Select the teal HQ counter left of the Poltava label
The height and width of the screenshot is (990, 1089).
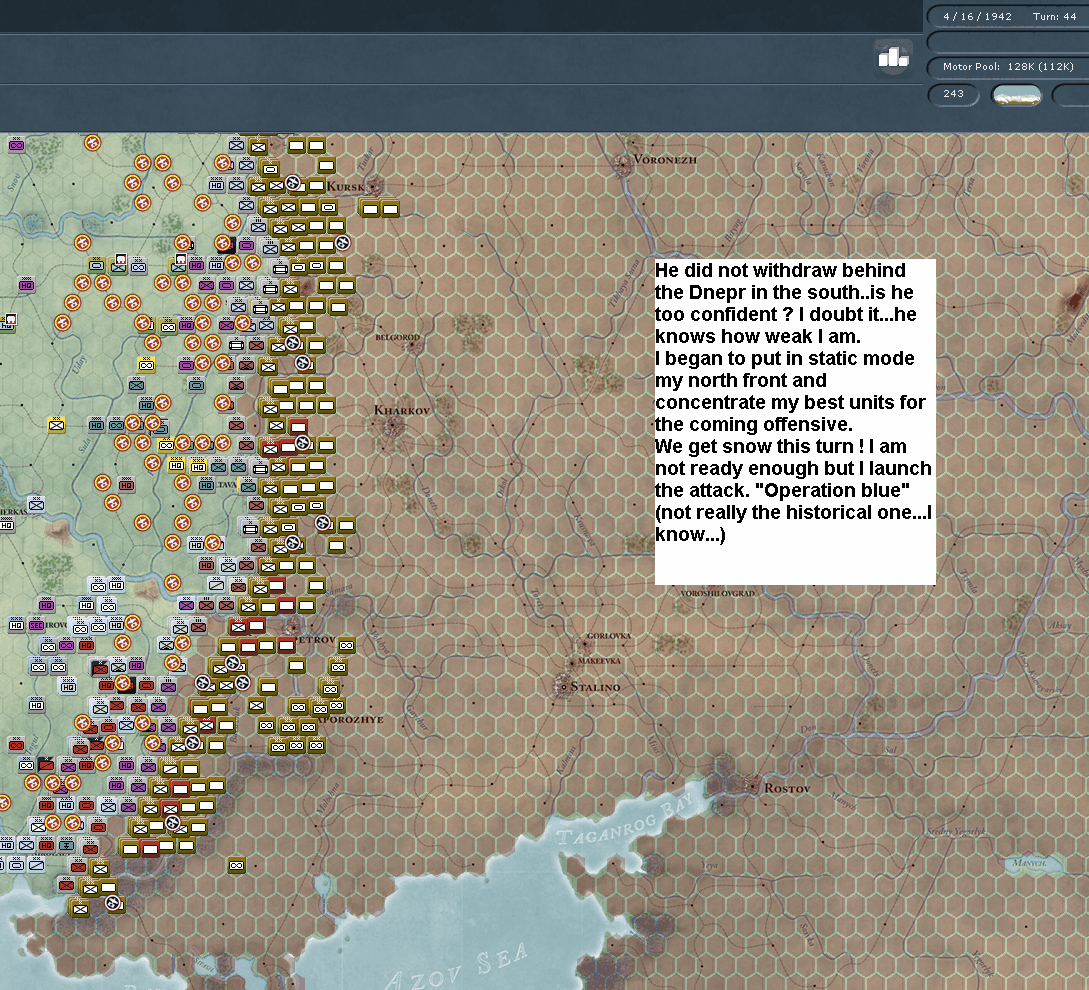coord(206,484)
